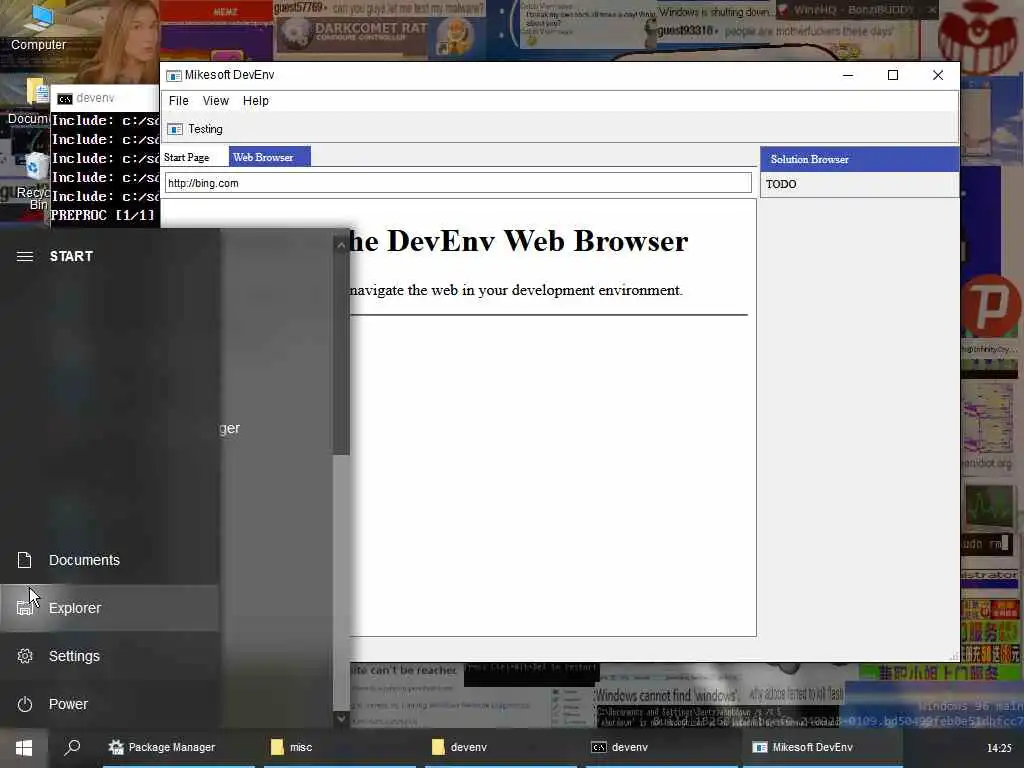
Task: Click the Windows Start button on taskbar
Action: pyautogui.click(x=24, y=748)
